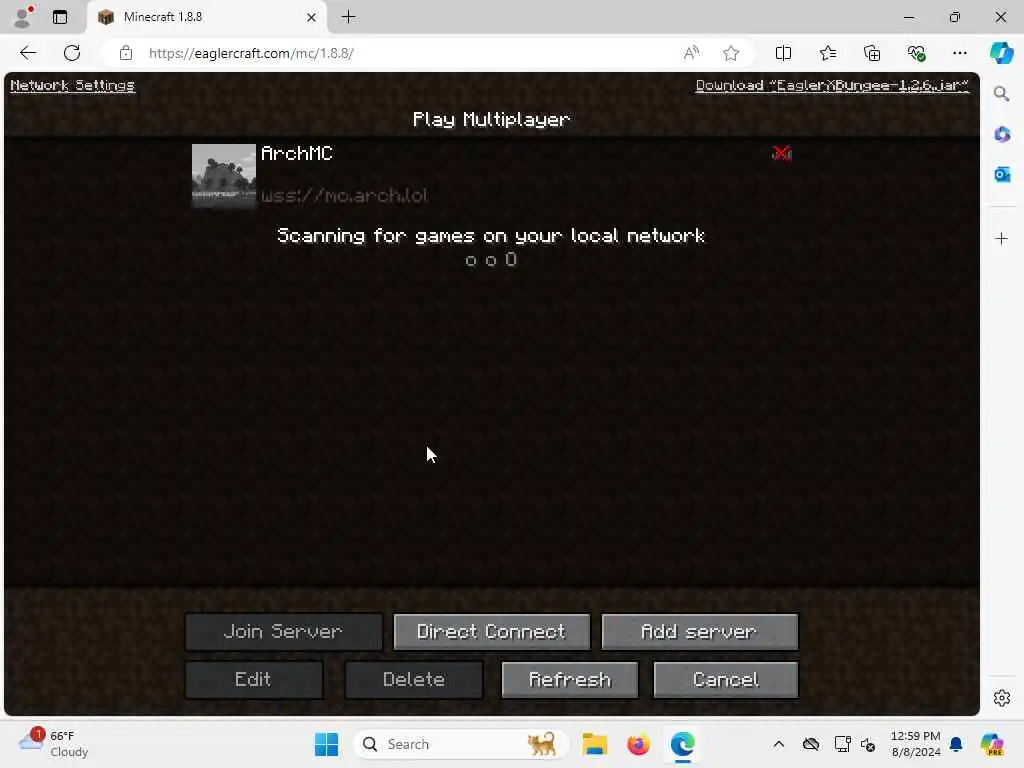Click the Join Server button
Viewport: 1024px width, 768px height.
tap(283, 632)
